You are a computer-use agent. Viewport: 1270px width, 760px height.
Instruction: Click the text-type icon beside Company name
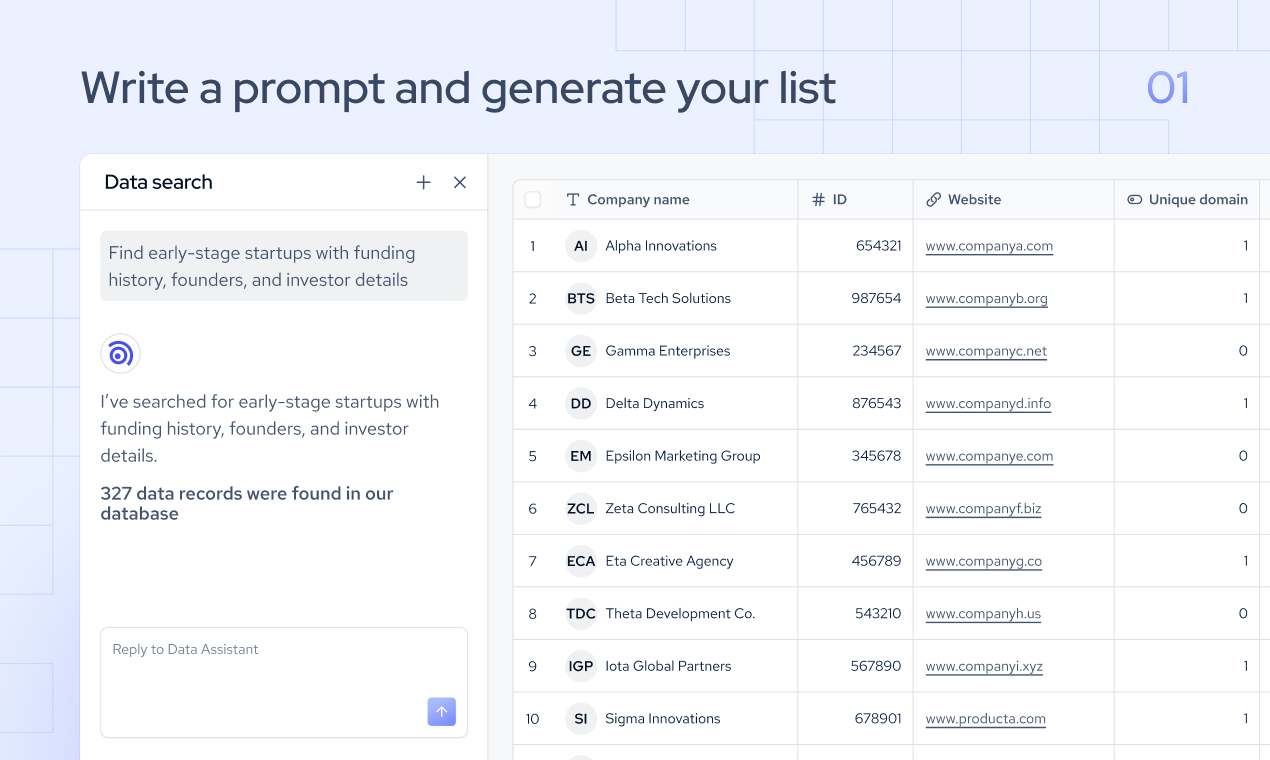pos(572,199)
